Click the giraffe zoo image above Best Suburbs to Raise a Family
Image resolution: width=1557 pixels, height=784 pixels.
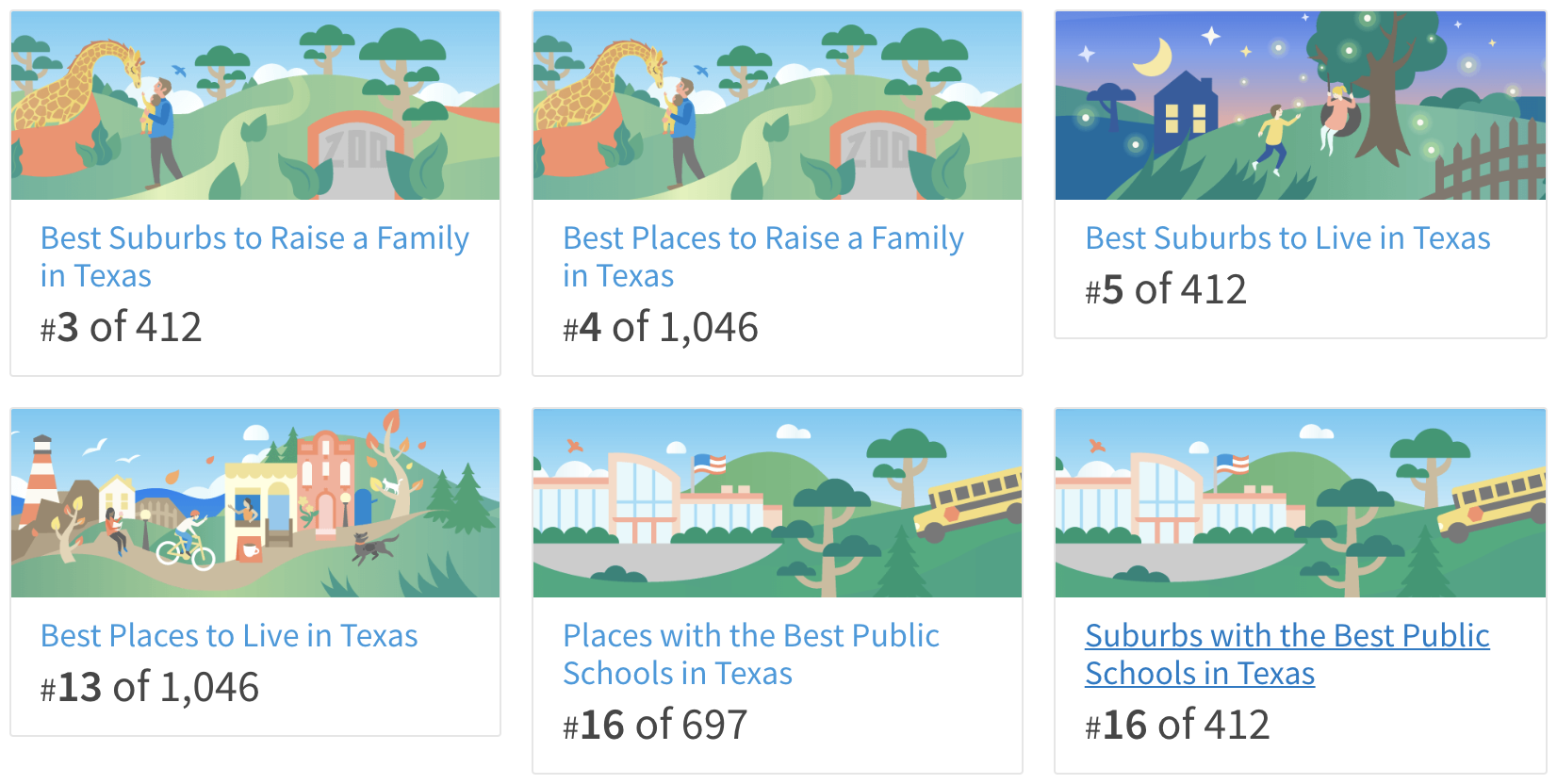(255, 106)
